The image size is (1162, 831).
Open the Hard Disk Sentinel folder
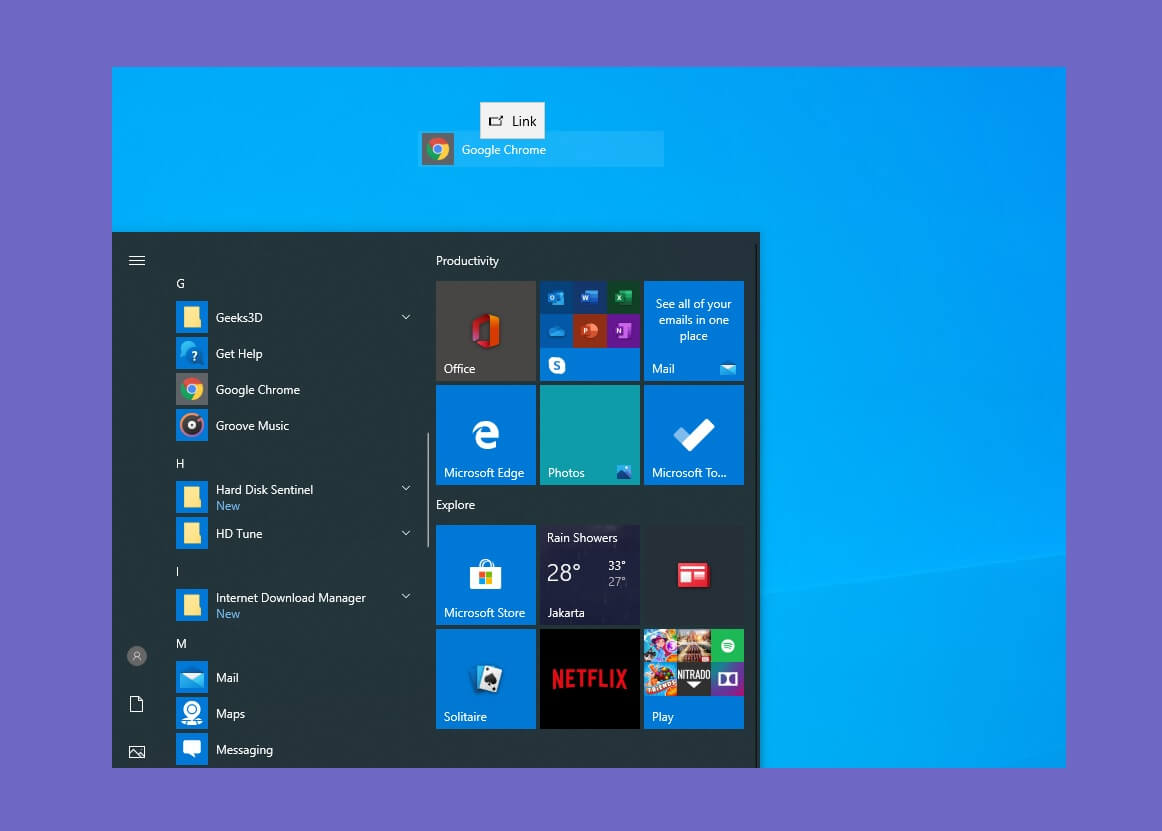point(293,497)
